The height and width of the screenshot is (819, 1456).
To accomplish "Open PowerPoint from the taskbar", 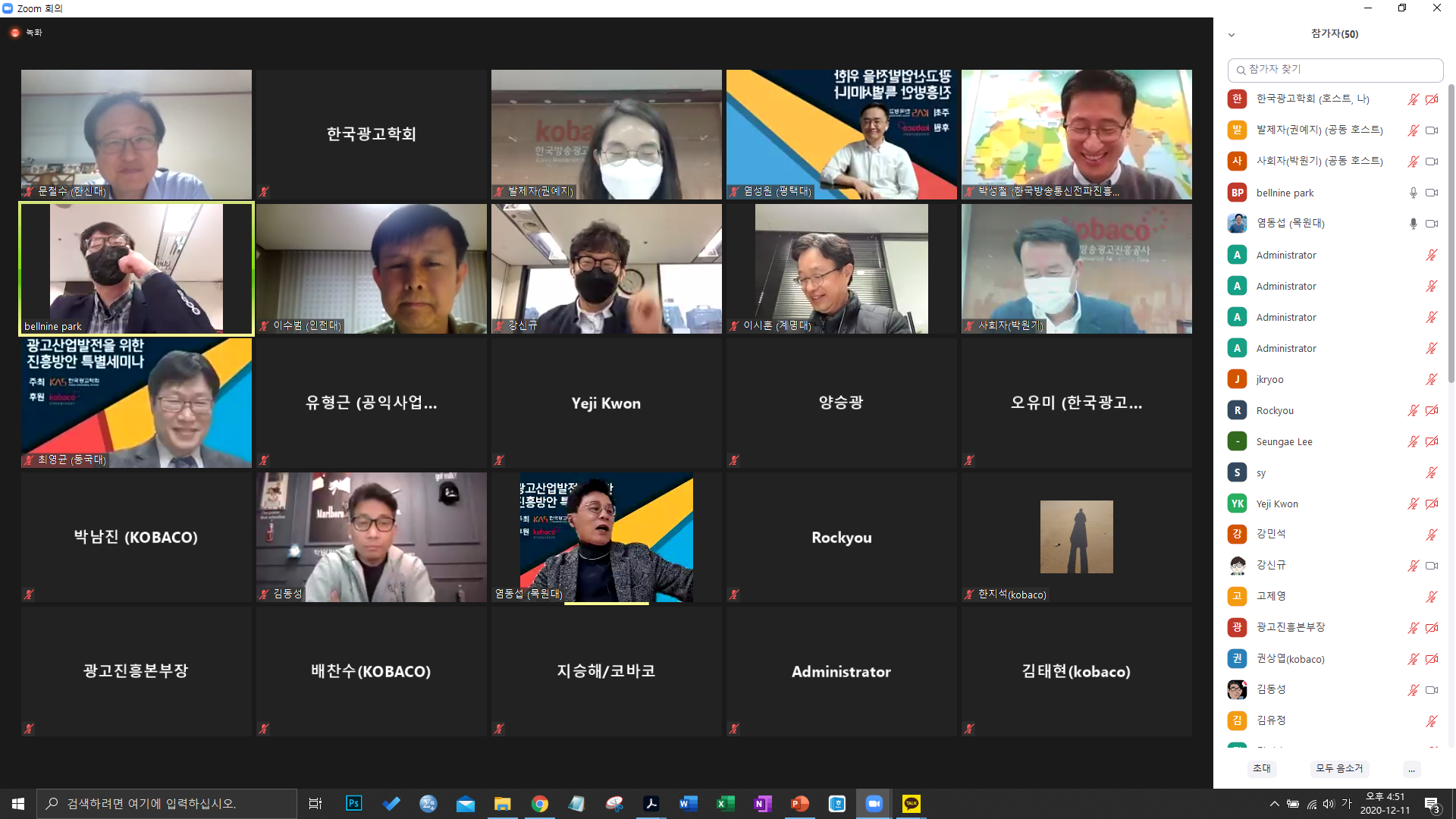I will [799, 804].
